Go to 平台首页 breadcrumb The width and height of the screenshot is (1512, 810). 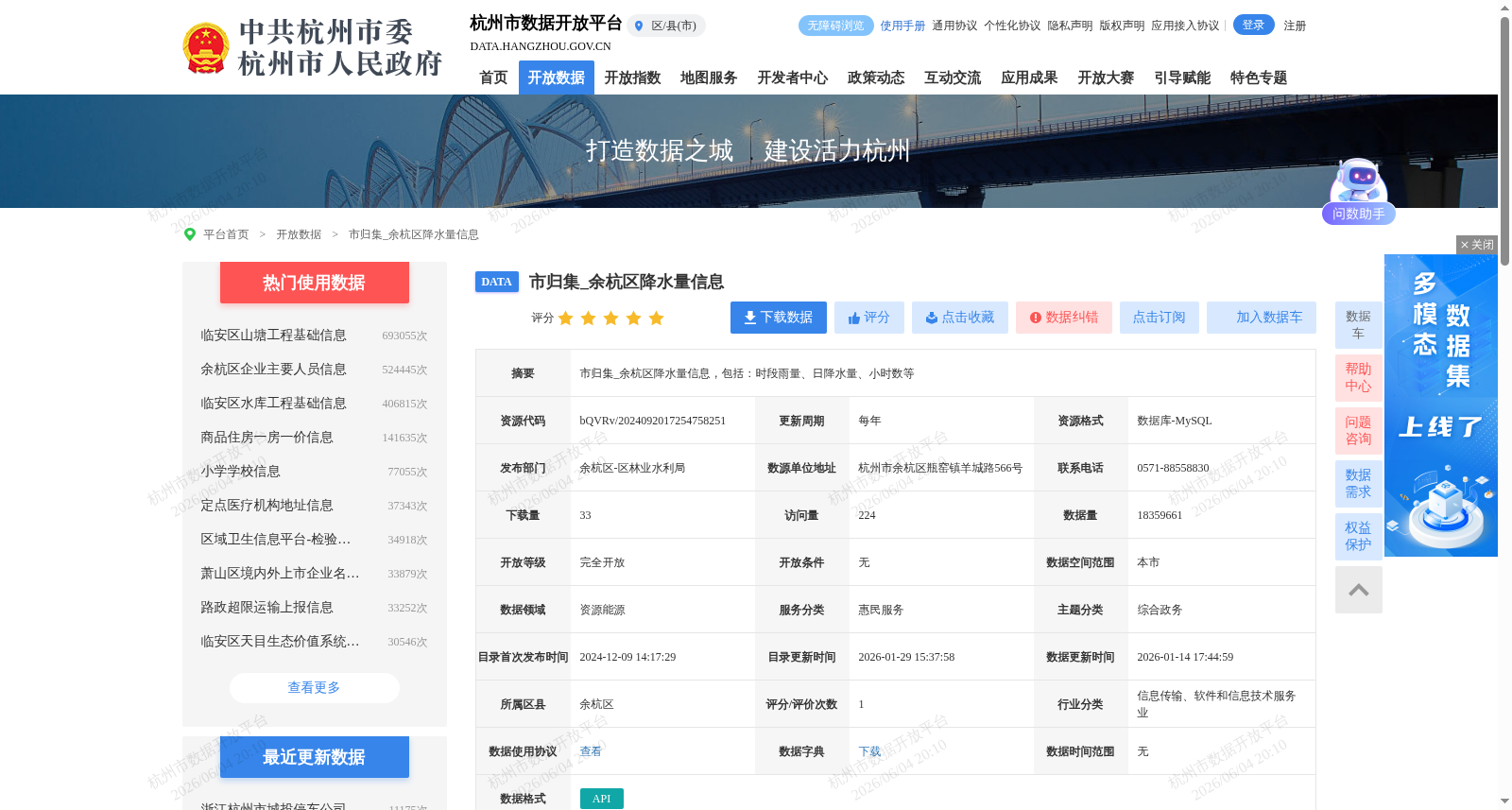(x=226, y=234)
